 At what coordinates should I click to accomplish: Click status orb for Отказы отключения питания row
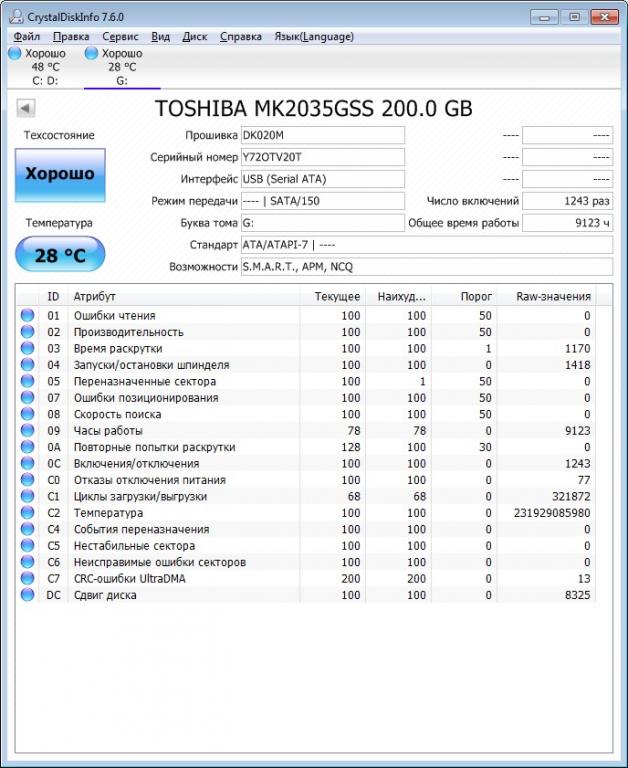(x=27, y=480)
